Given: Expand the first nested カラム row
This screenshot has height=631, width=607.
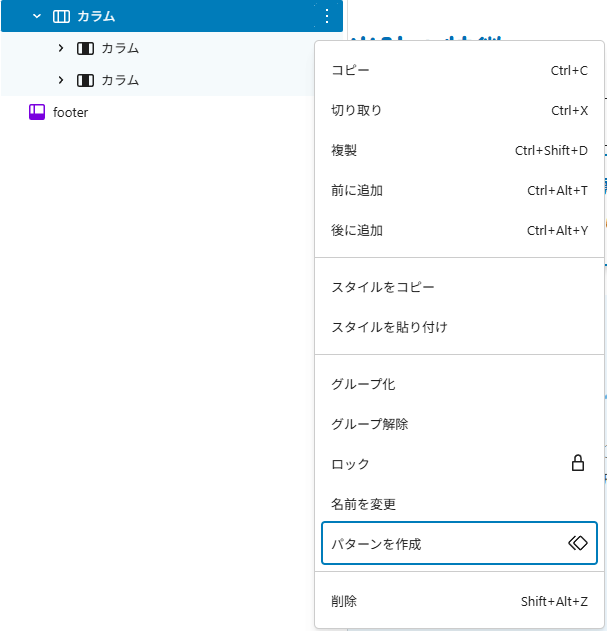Looking at the screenshot, I should (x=61, y=48).
